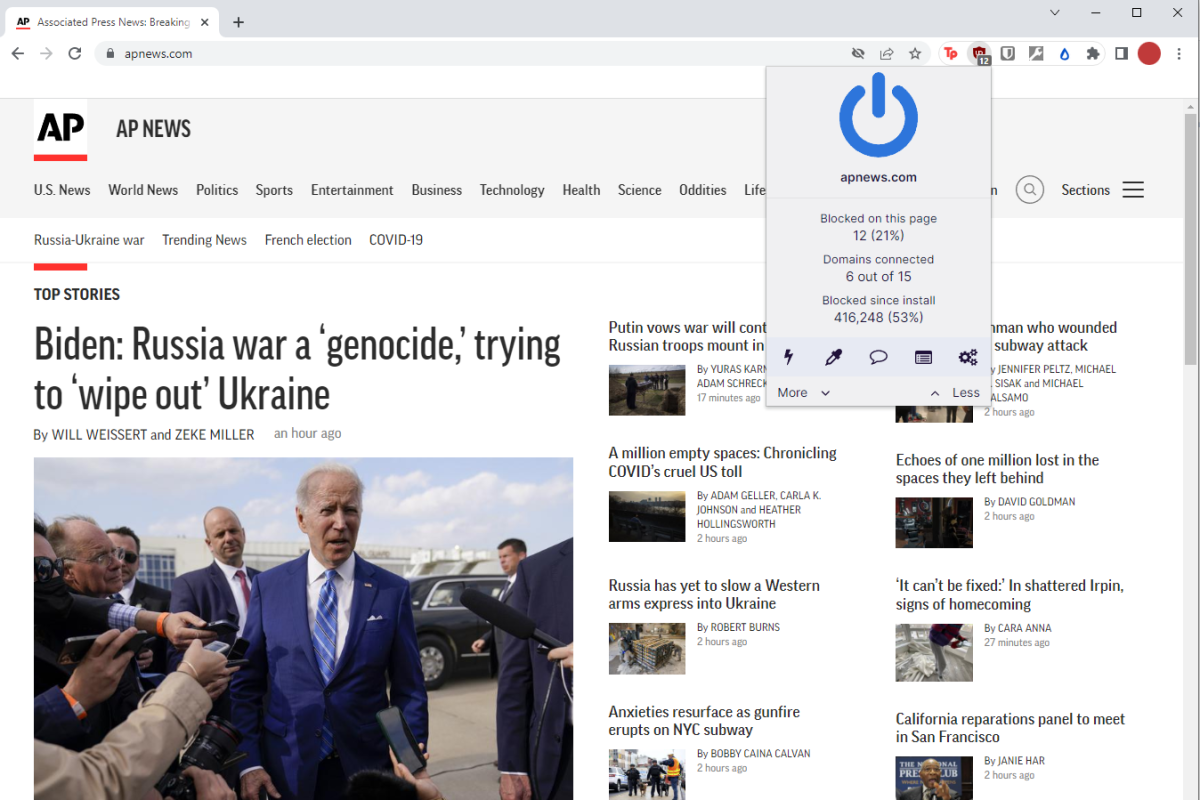Open Putin vows war headline link
Screen dimensions: 1200x800
tap(687, 336)
